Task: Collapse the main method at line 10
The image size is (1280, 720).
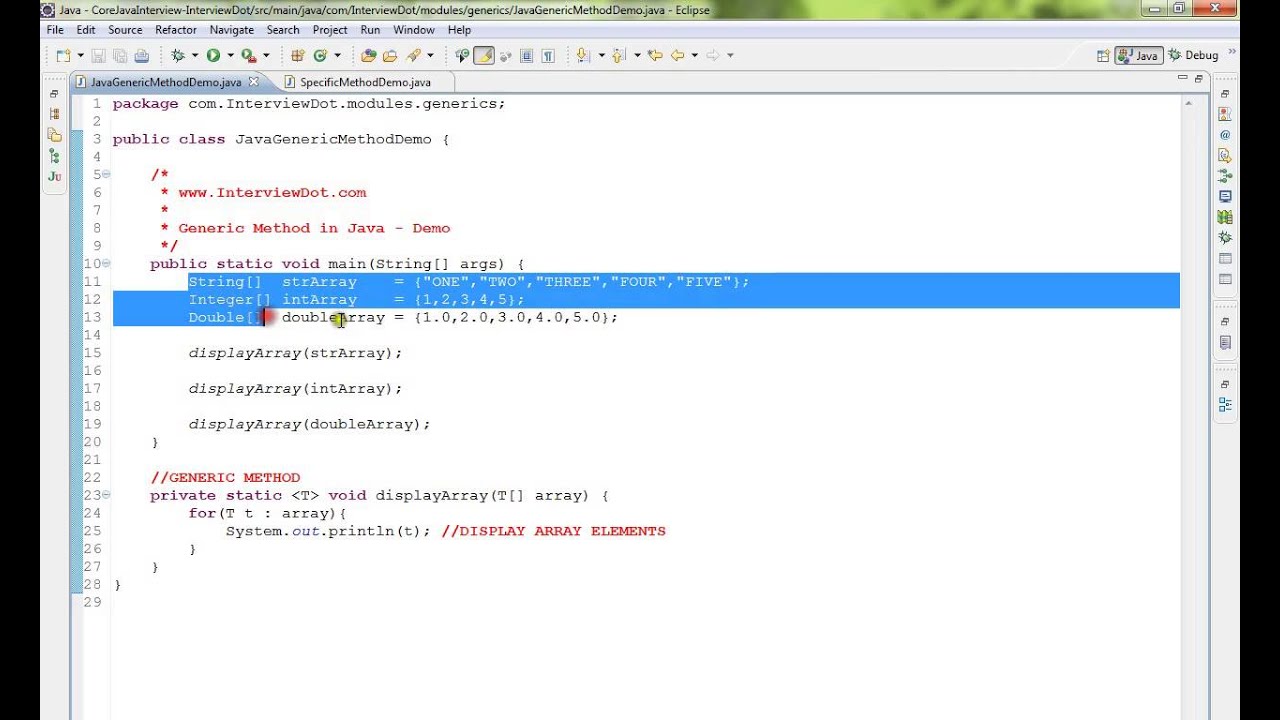Action: (x=106, y=264)
